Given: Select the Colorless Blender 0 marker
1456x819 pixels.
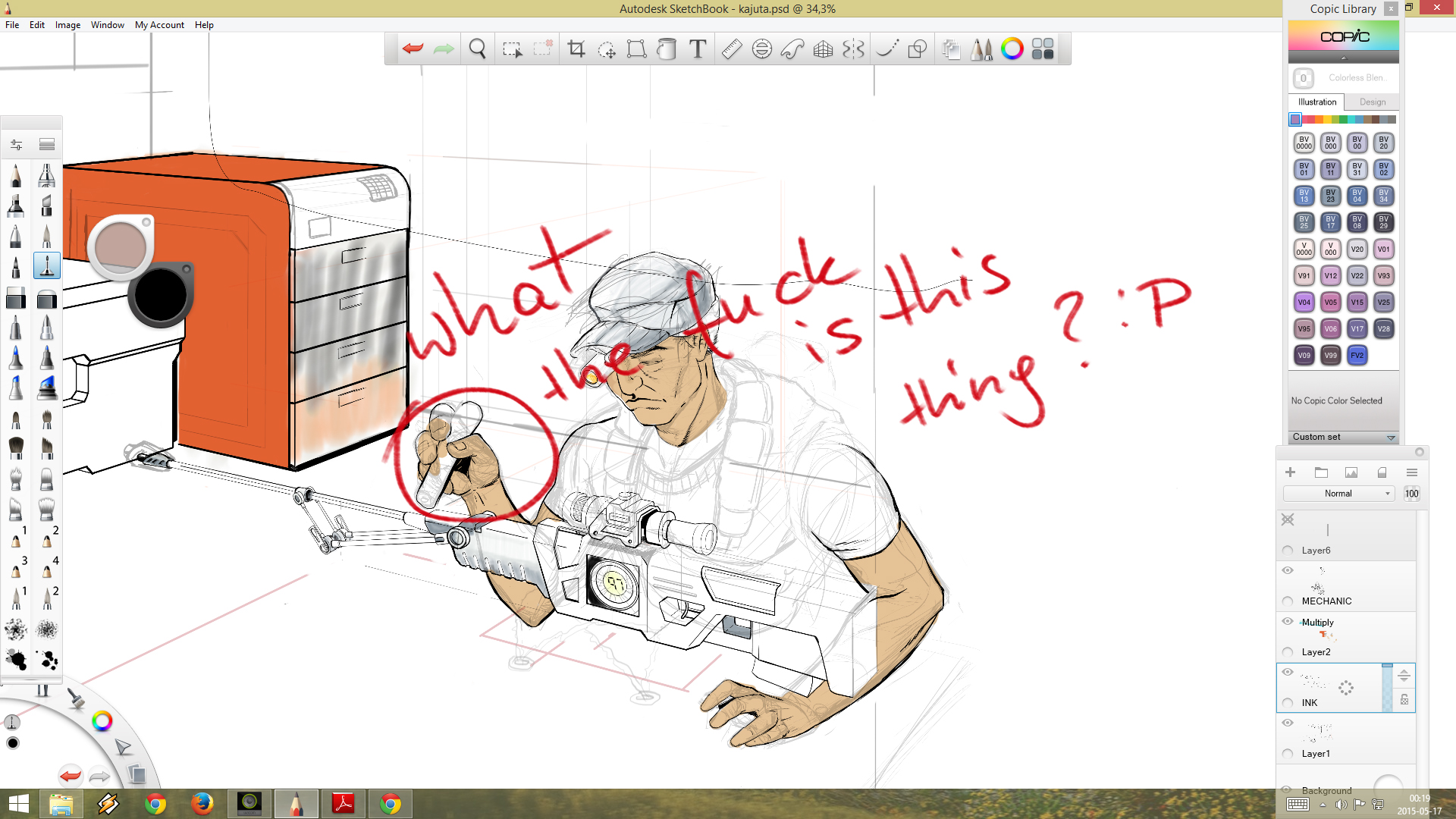Looking at the screenshot, I should 1304,77.
